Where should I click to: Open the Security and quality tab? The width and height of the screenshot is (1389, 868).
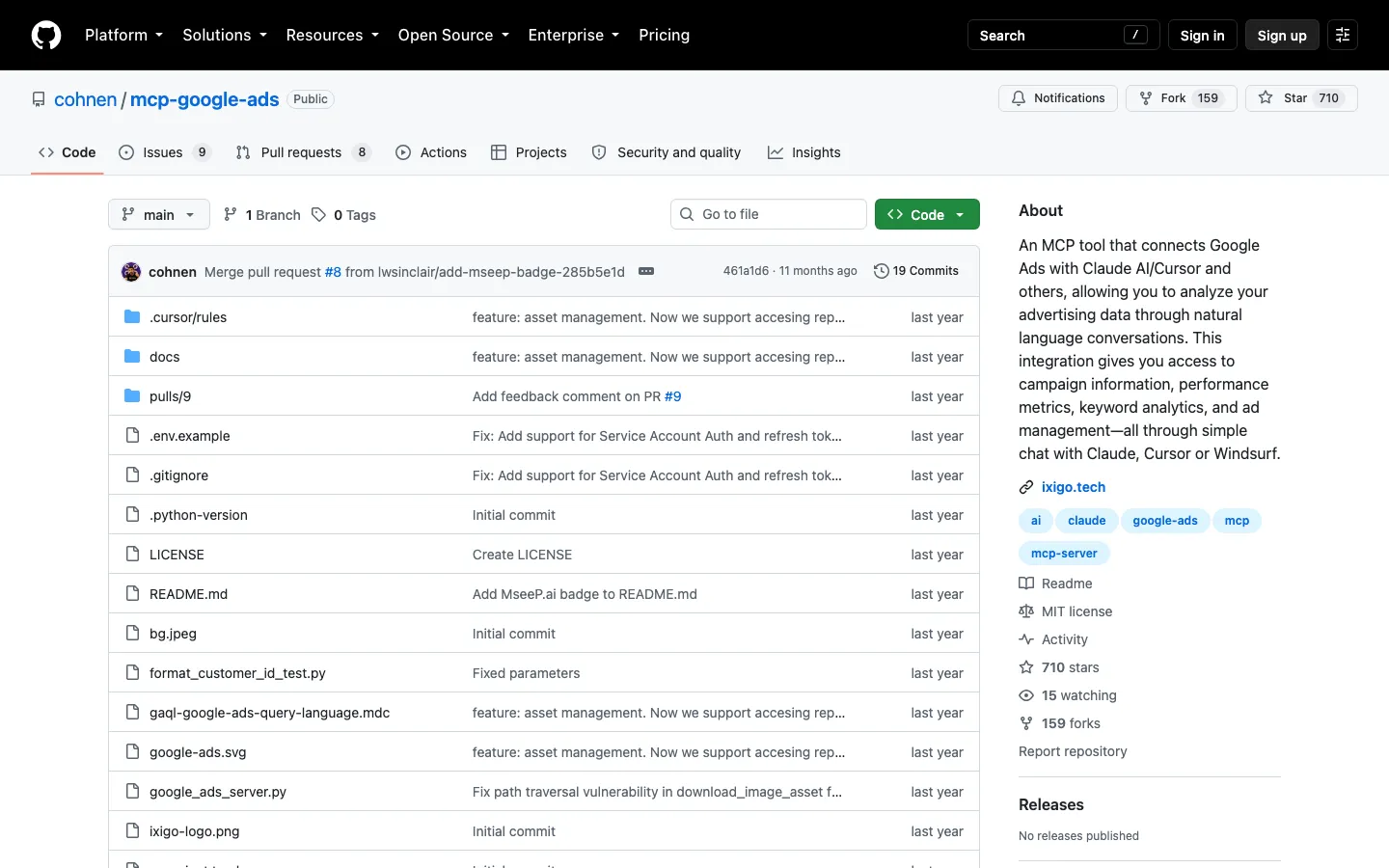(x=667, y=152)
